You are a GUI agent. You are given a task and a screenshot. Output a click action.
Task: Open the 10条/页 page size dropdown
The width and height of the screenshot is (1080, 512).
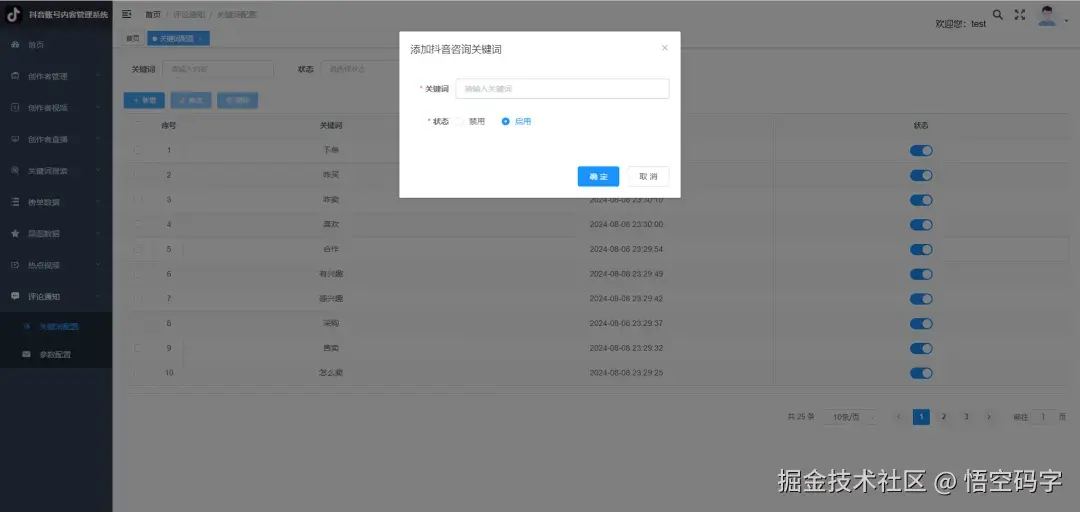pos(851,417)
